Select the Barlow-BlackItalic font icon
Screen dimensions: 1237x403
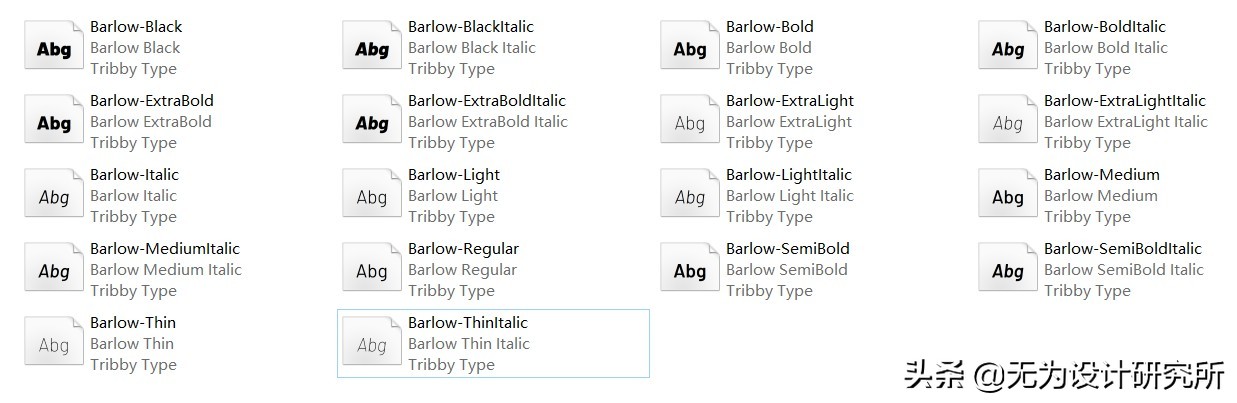click(372, 48)
